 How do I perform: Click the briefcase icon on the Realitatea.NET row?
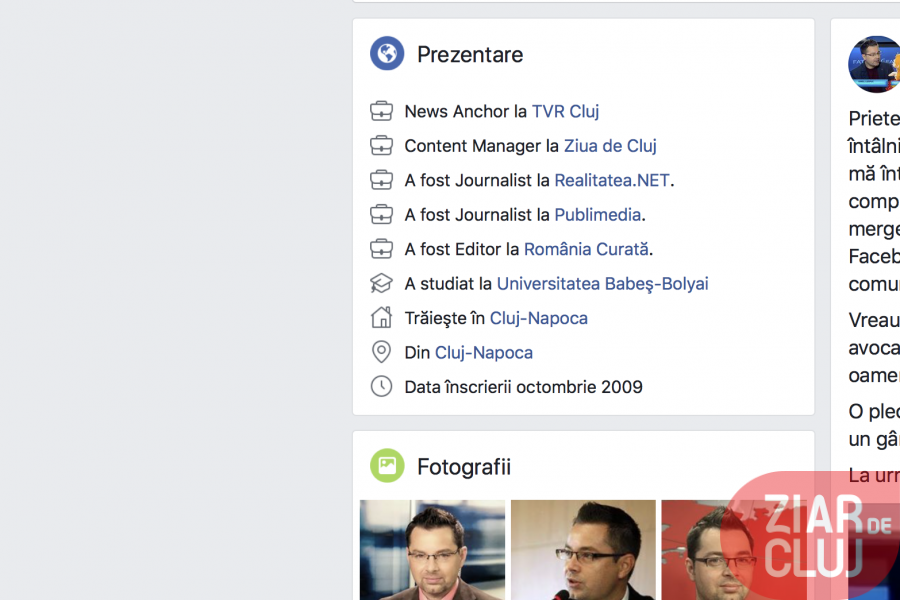coord(381,180)
